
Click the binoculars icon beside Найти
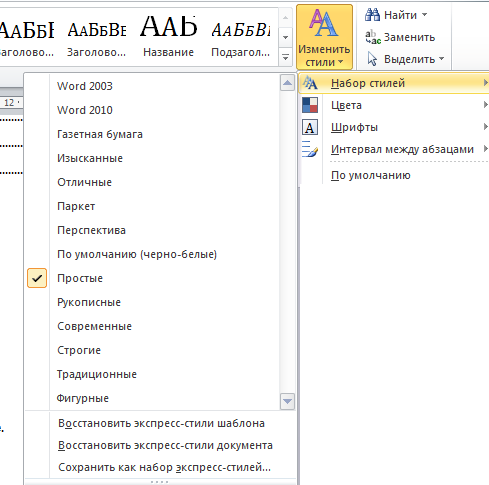click(372, 15)
